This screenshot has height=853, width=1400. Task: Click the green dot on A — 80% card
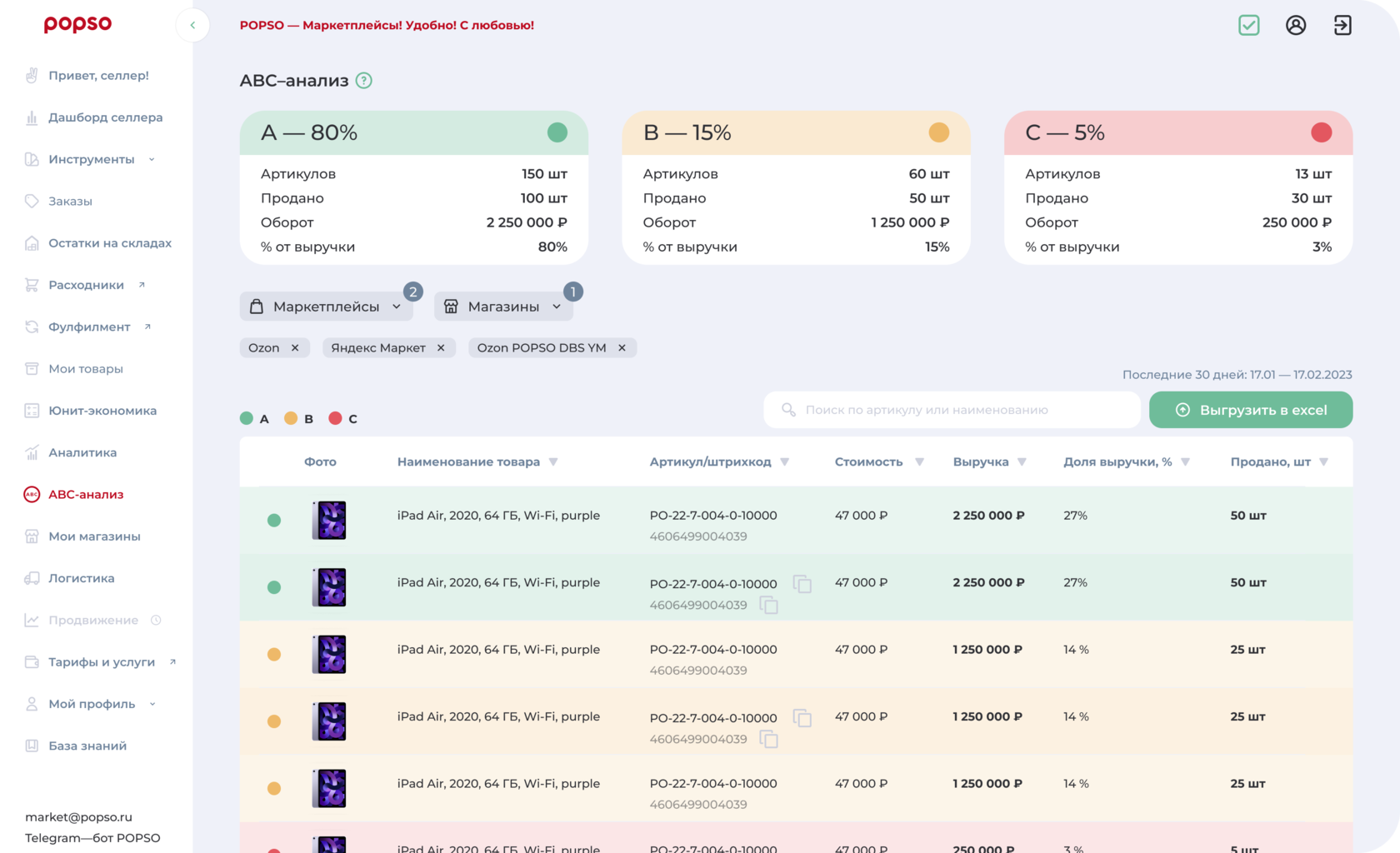(557, 132)
